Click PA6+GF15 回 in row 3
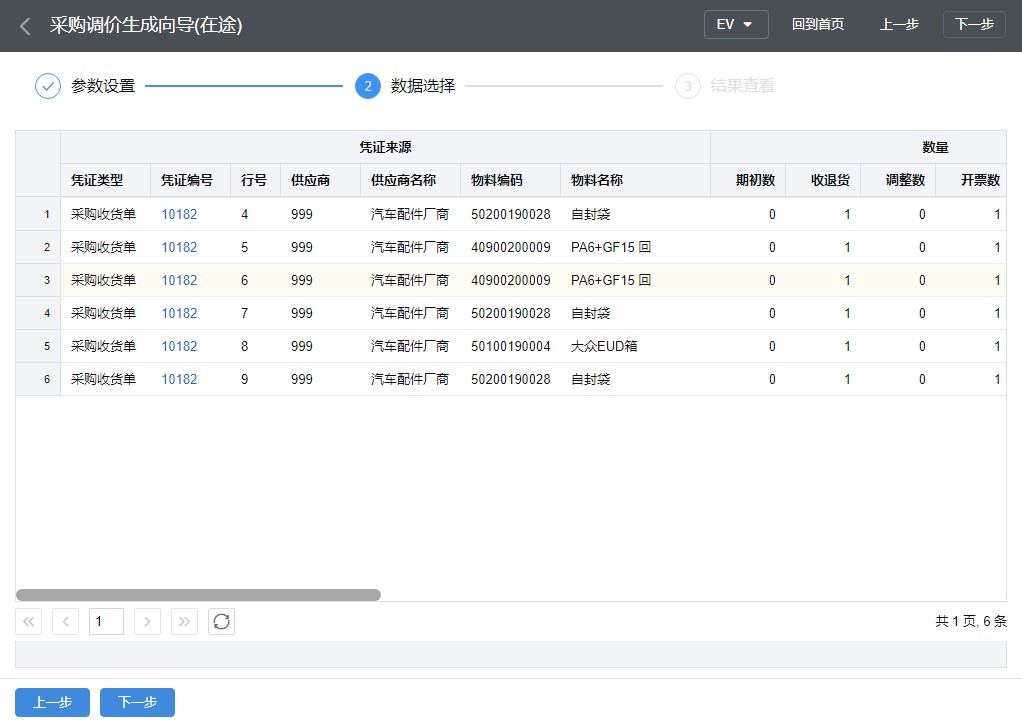Screen dimensions: 1022x726 [x=611, y=280]
